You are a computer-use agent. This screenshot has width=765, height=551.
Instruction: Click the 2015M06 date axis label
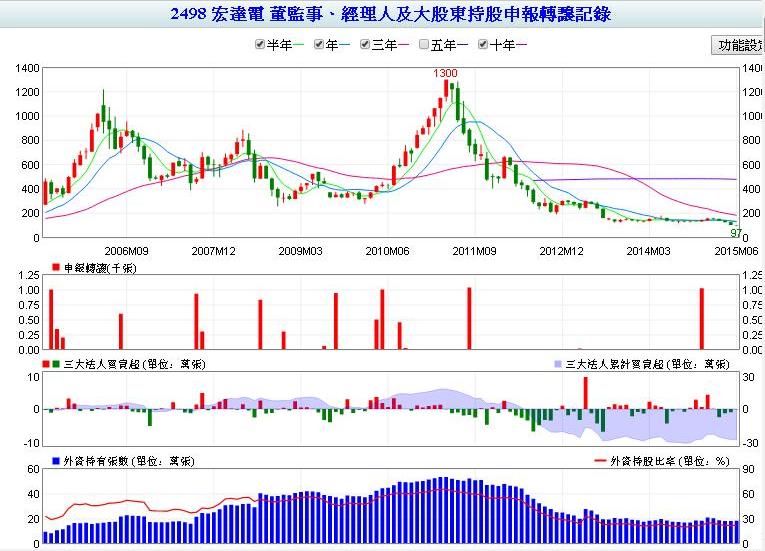pyautogui.click(x=736, y=251)
